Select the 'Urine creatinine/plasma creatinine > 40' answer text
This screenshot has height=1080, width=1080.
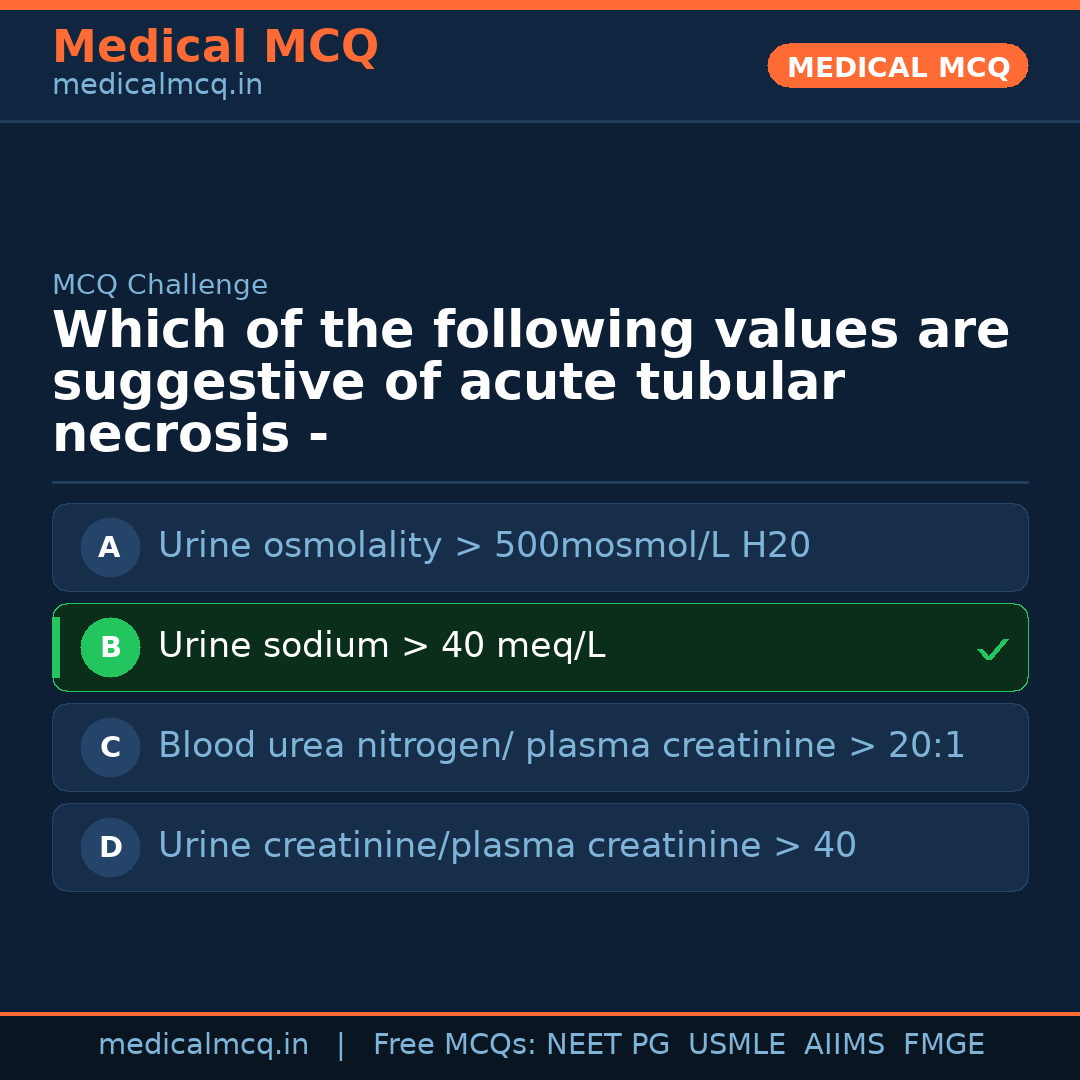pos(507,846)
